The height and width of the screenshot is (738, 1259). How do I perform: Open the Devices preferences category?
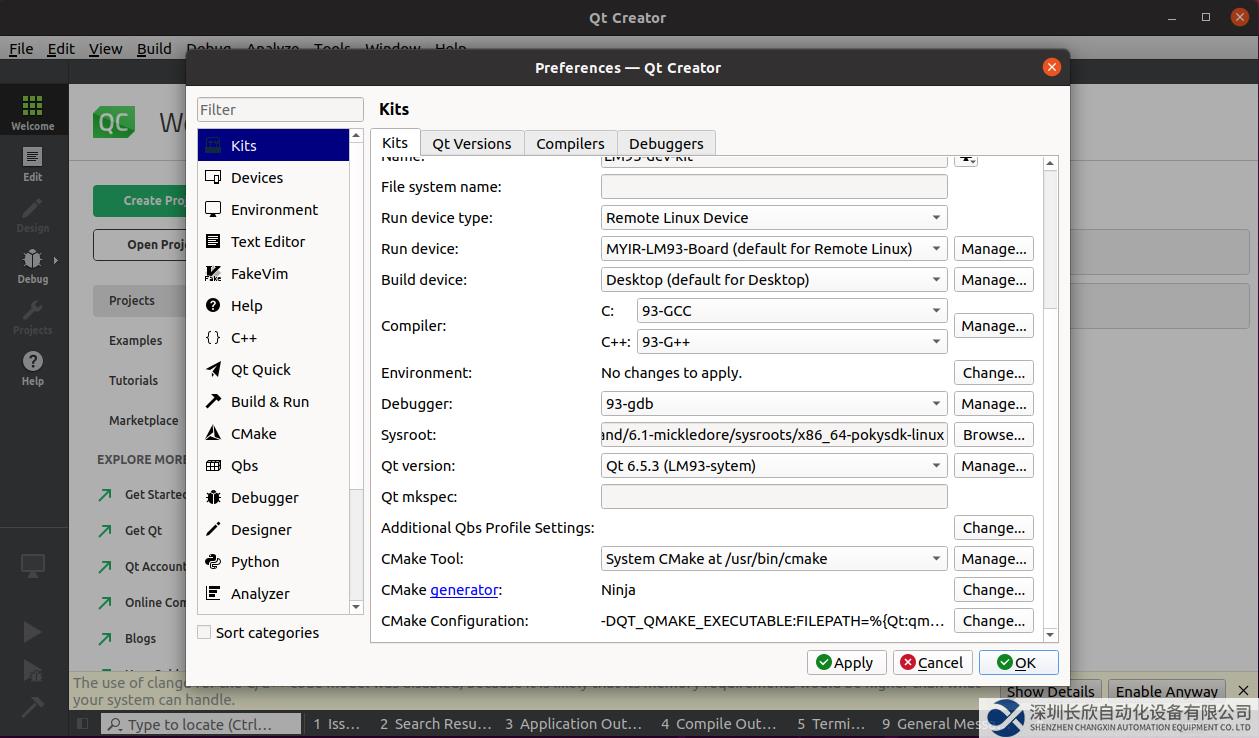273,177
